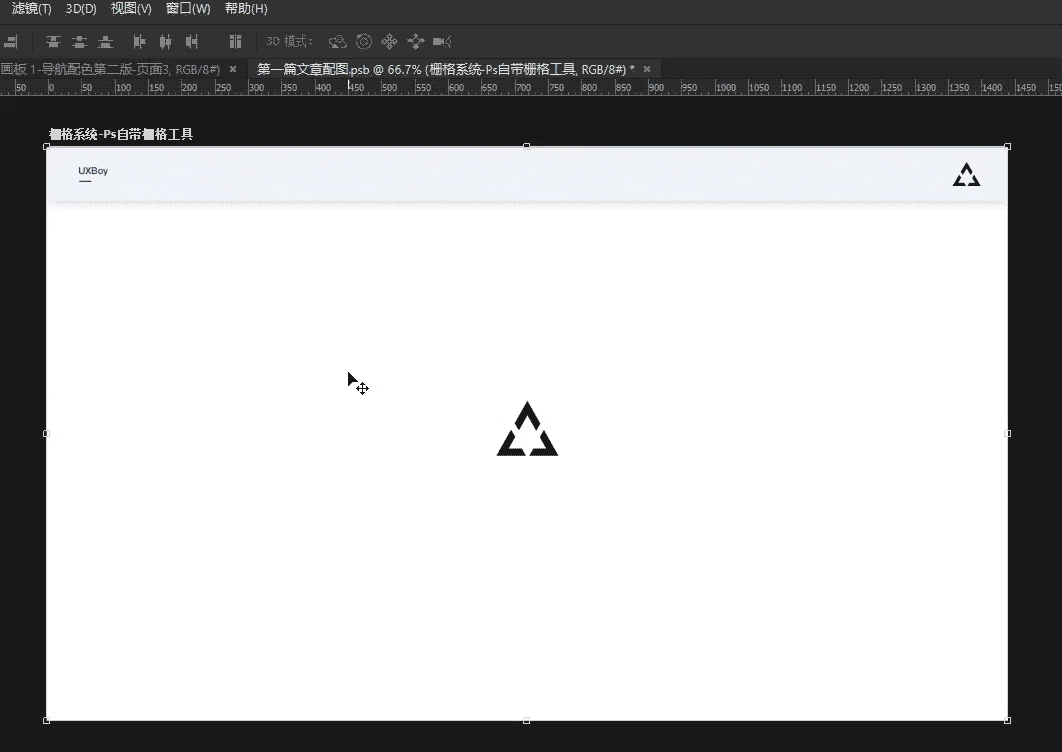Open the 滤镜(T) filter menu
Screen dimensions: 1062x752
pyautogui.click(x=32, y=9)
